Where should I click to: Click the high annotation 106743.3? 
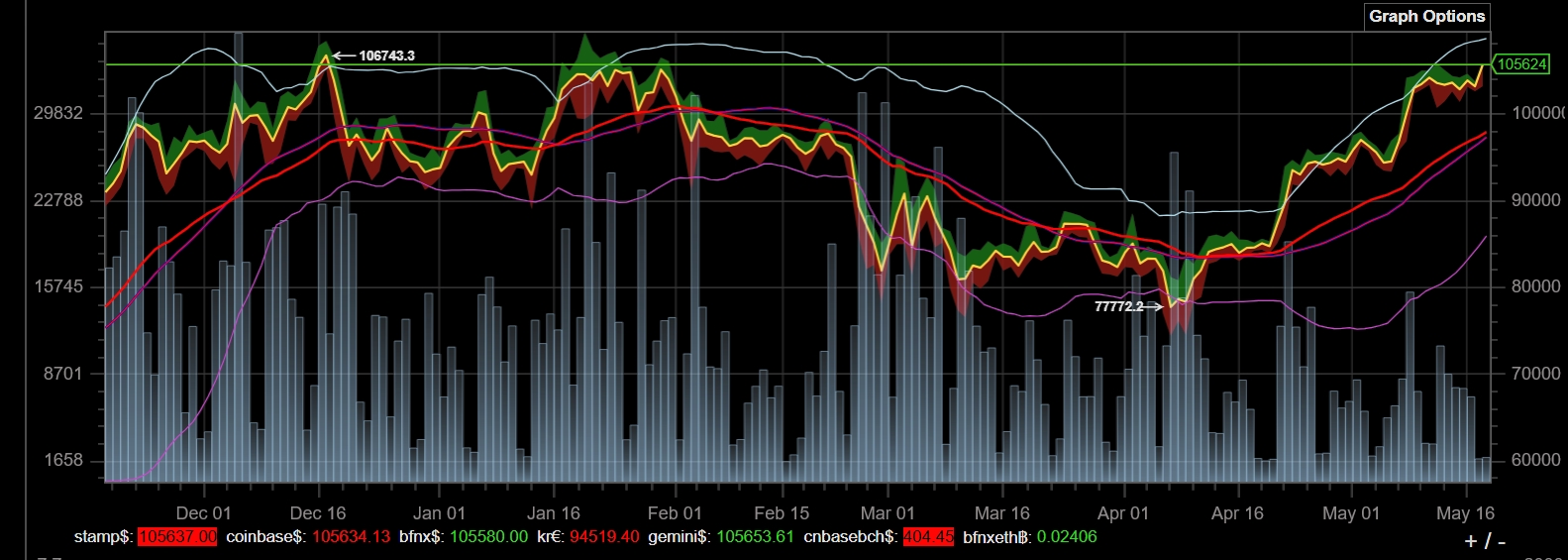(386, 56)
